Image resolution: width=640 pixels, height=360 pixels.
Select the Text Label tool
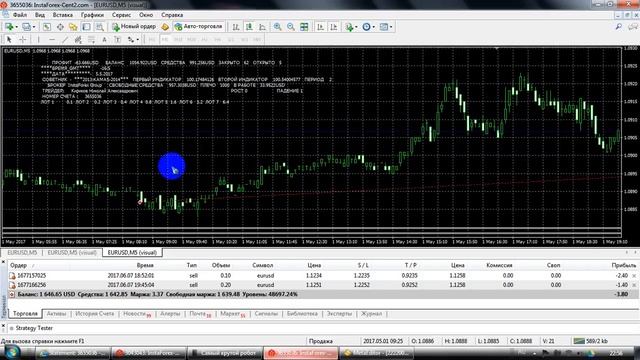118,39
